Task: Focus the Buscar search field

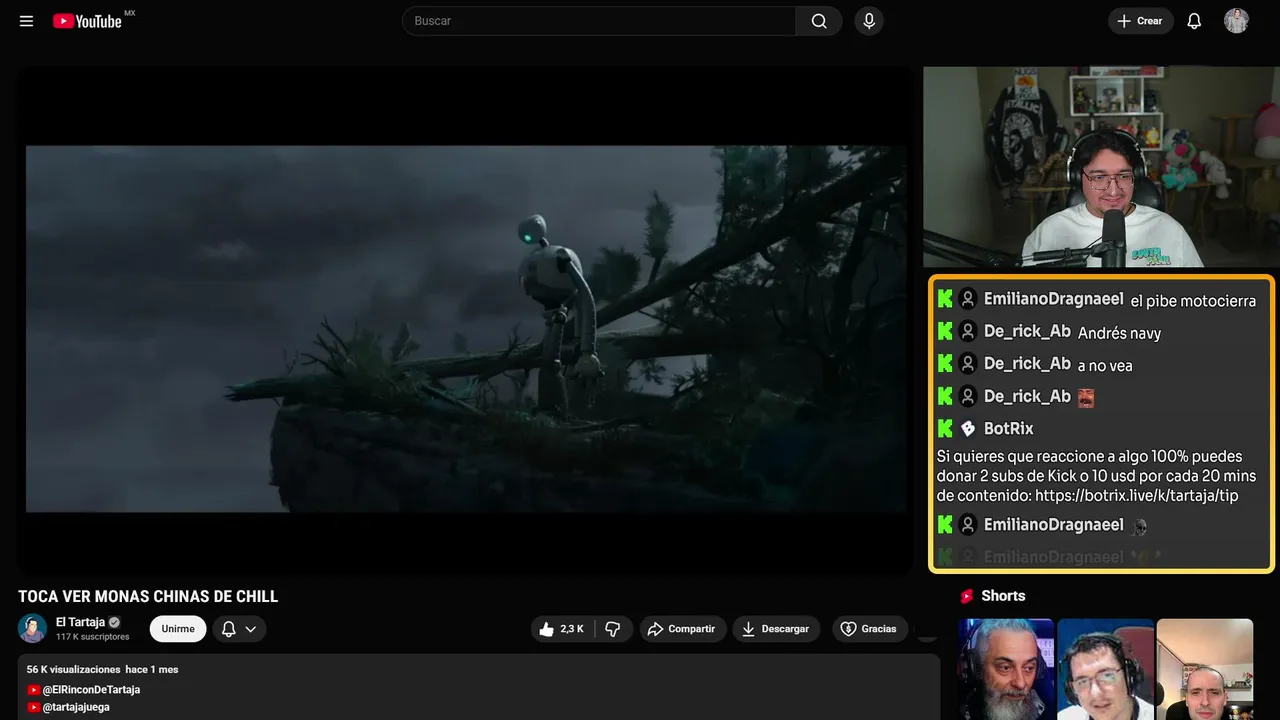Action: pos(599,21)
